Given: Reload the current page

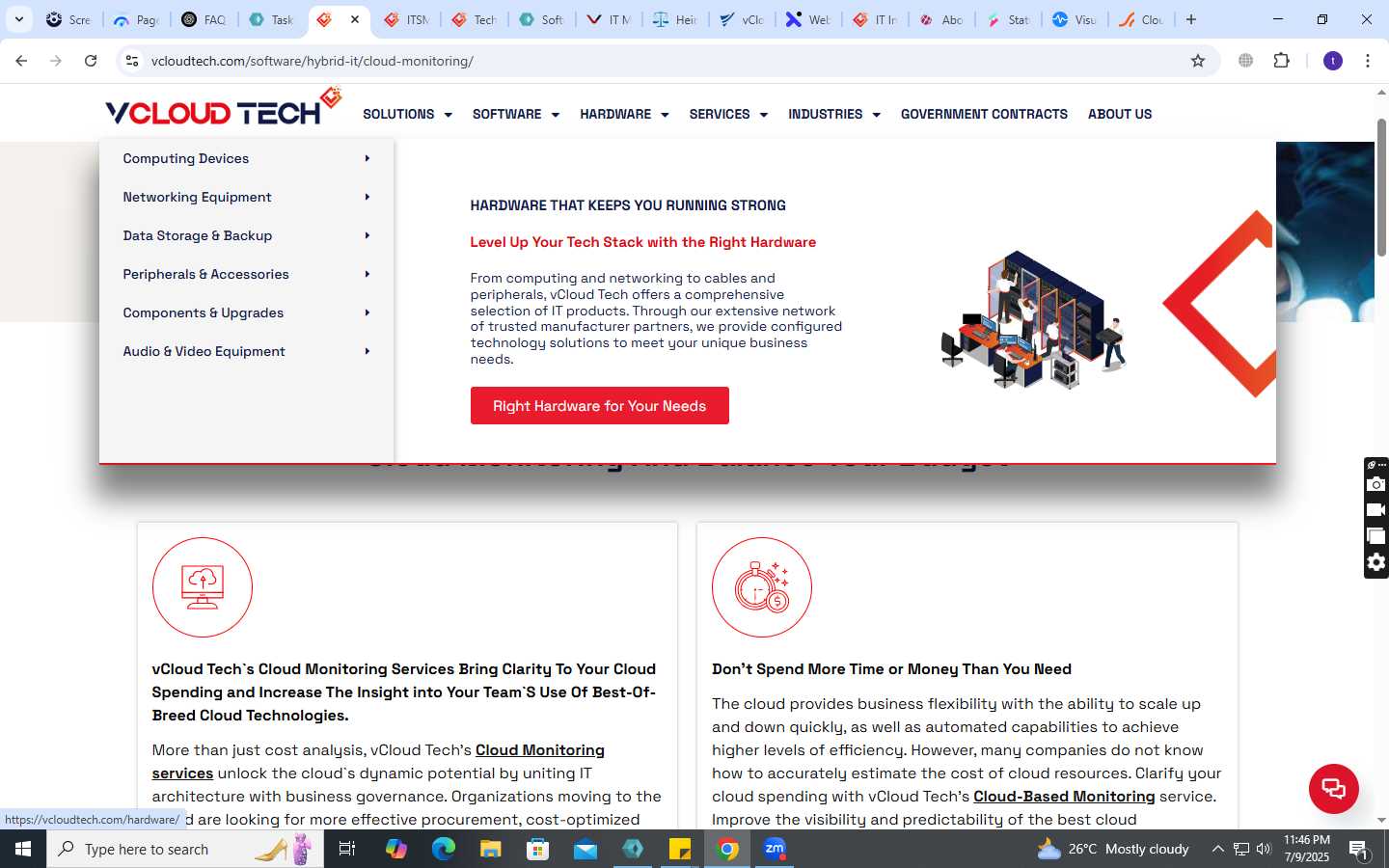Looking at the screenshot, I should click(91, 61).
